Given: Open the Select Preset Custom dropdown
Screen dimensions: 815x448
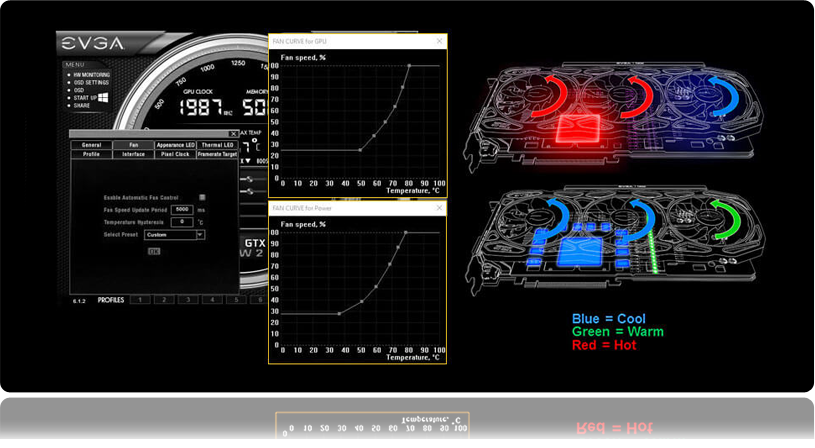Looking at the screenshot, I should click(175, 235).
